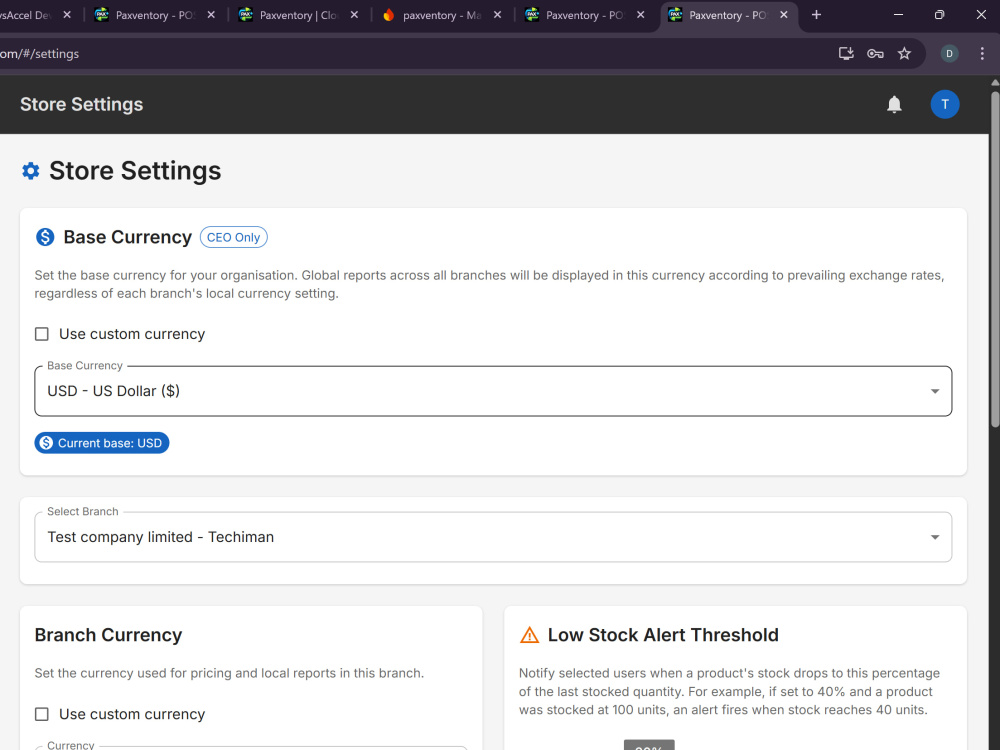Viewport: 1000px width, 750px height.
Task: Click the low stock alert description paragraph
Action: pyautogui.click(x=729, y=691)
